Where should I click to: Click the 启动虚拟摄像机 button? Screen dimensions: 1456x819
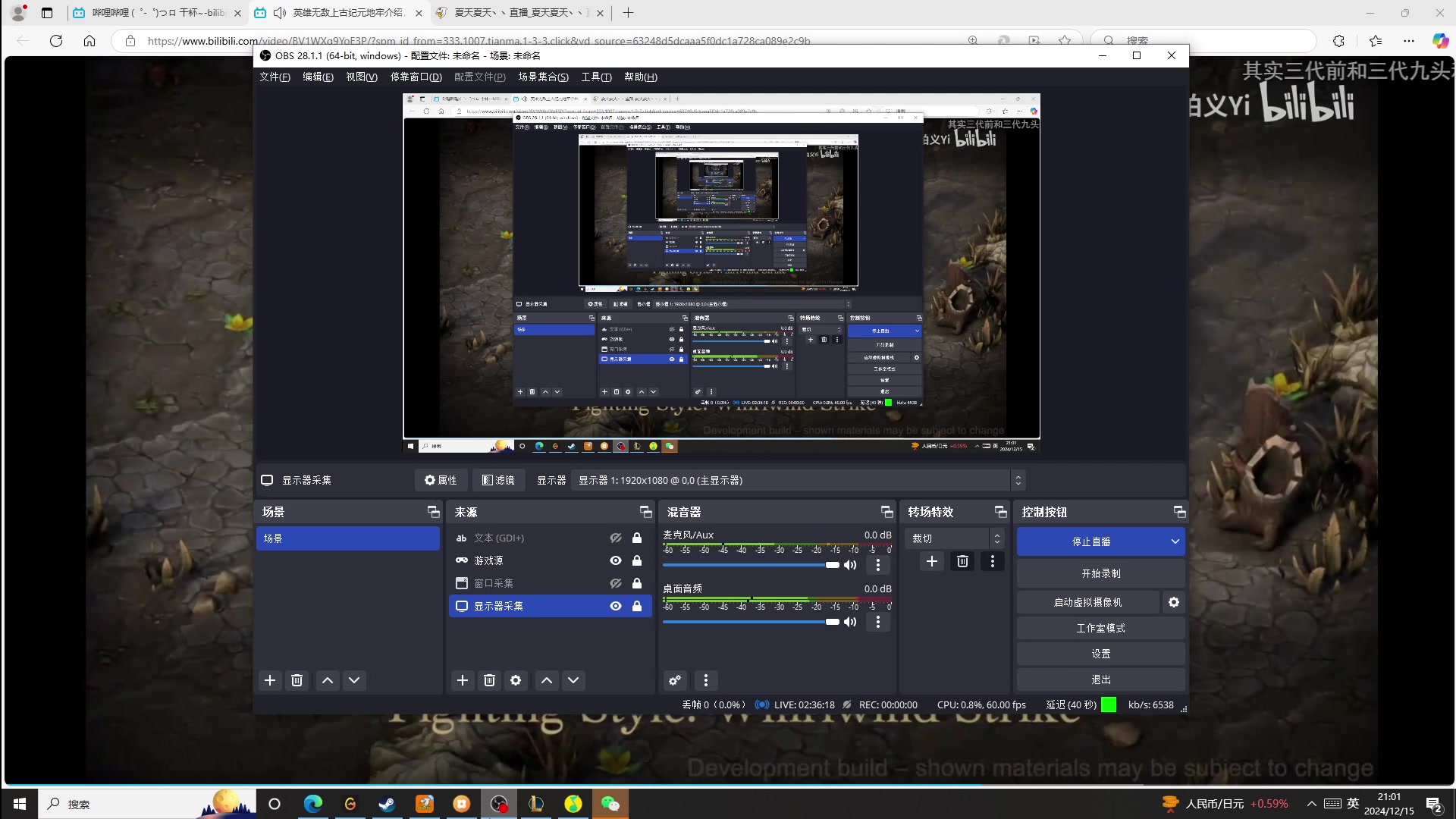coord(1088,602)
